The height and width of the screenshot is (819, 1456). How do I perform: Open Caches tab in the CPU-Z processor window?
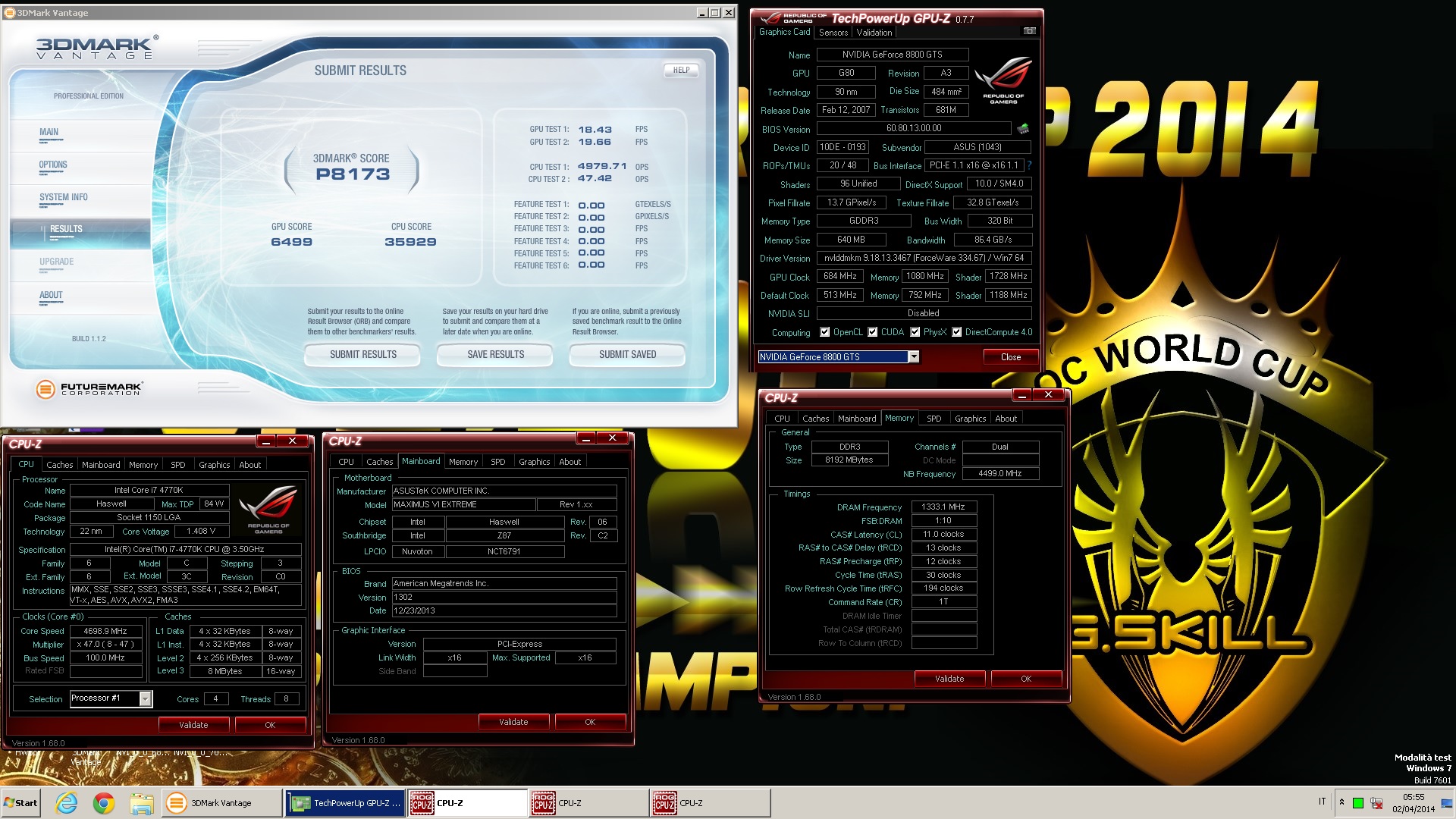click(60, 465)
